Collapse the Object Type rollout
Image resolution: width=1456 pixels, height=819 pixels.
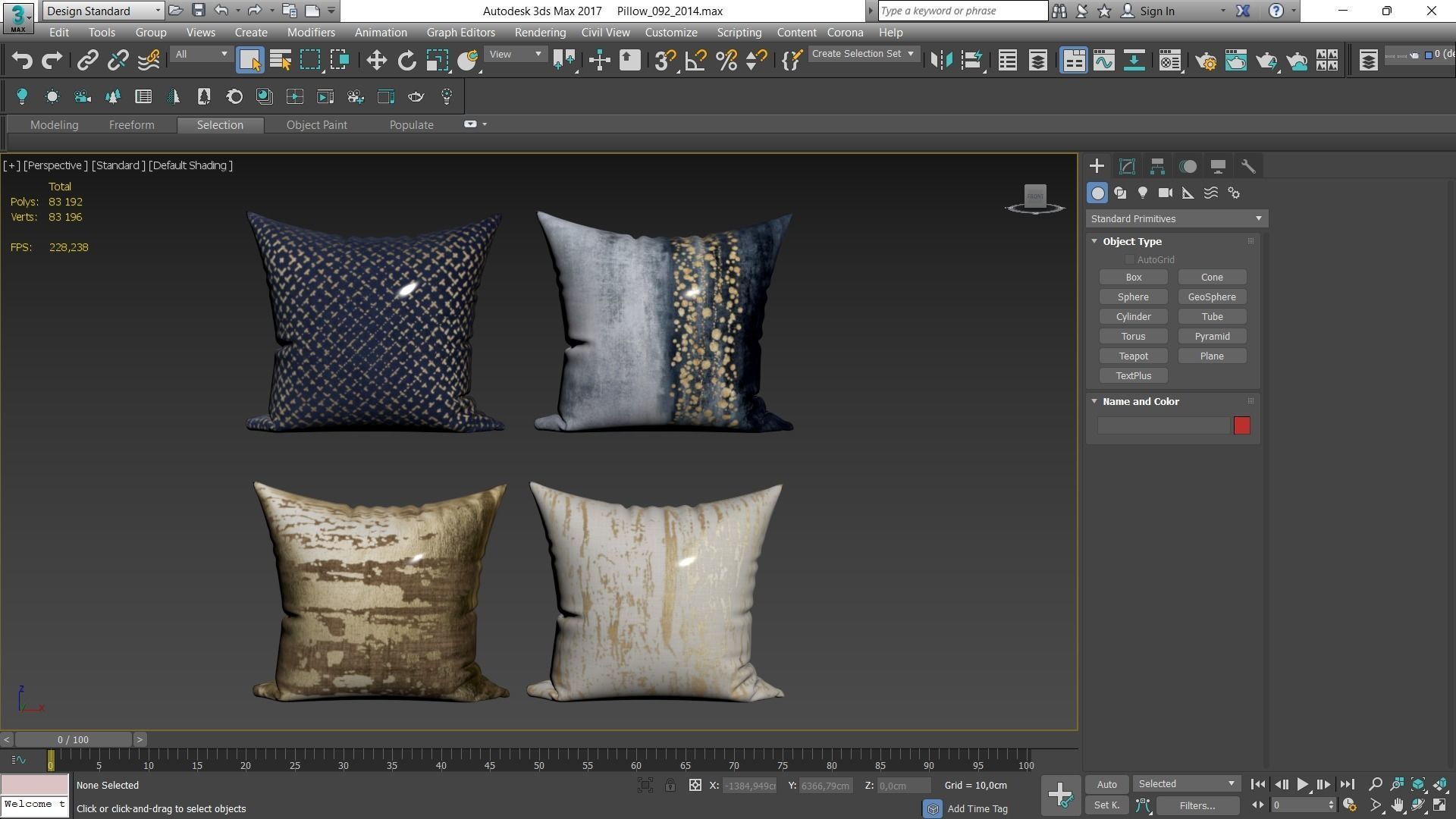point(1094,241)
